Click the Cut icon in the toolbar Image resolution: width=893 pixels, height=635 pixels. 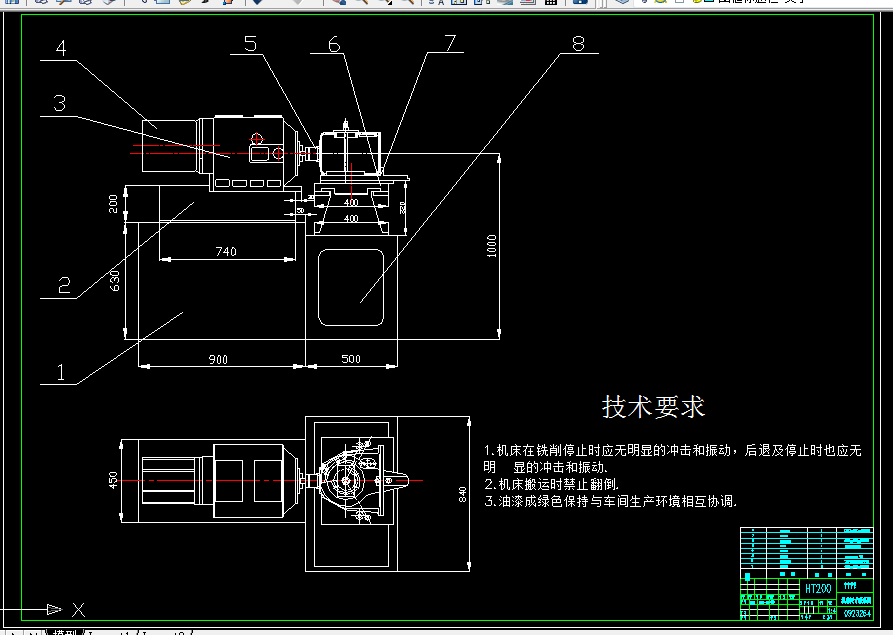[x=143, y=5]
